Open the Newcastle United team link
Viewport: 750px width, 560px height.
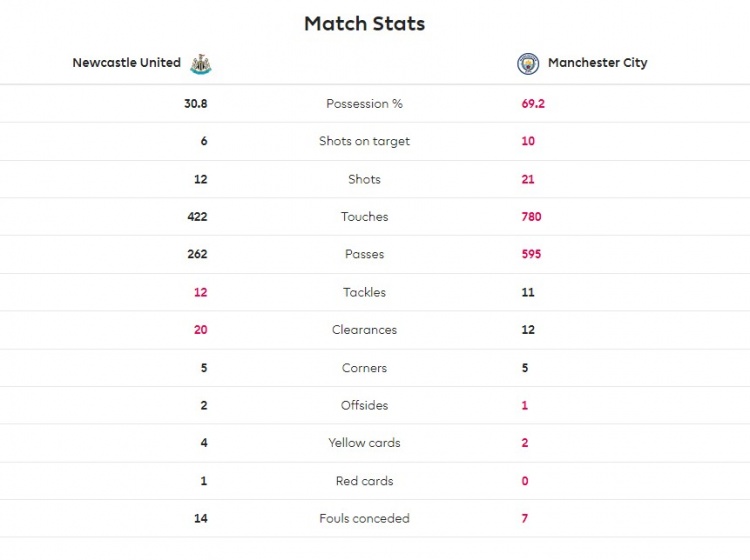(127, 63)
